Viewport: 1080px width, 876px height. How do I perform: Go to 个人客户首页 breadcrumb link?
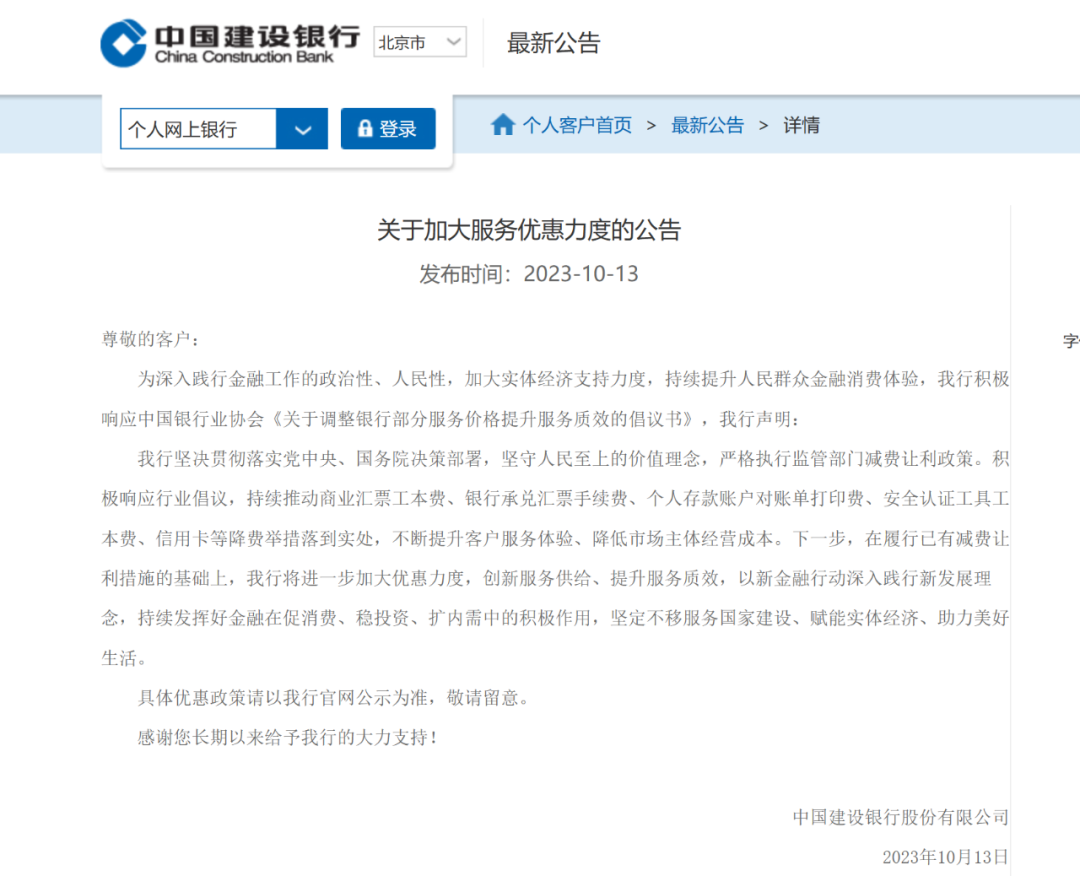point(577,125)
